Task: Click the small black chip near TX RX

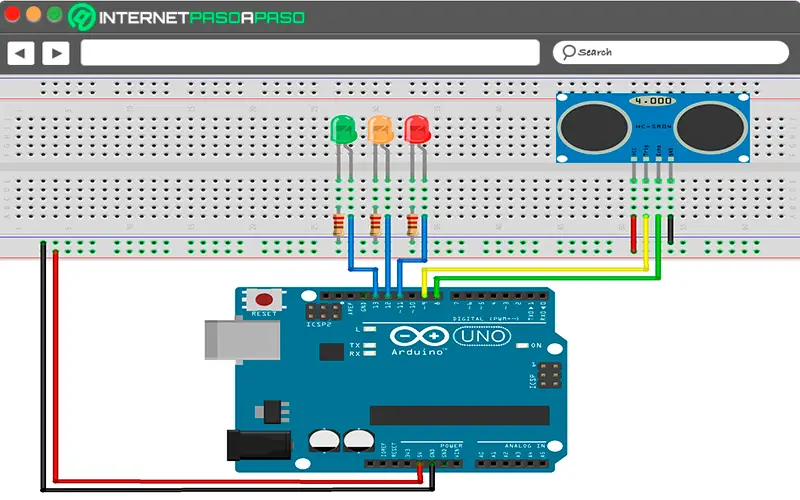Action: point(332,352)
